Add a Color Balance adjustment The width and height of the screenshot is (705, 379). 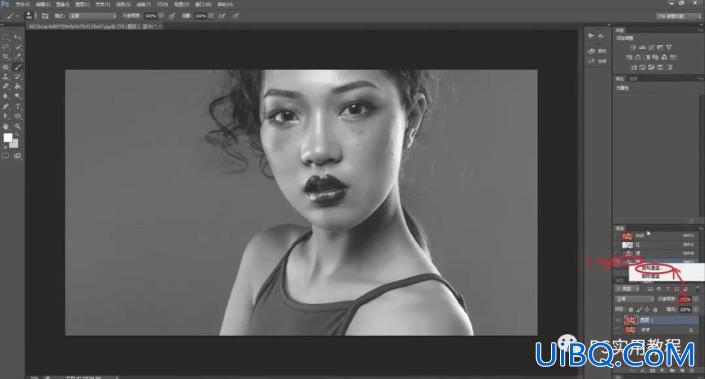click(x=638, y=58)
